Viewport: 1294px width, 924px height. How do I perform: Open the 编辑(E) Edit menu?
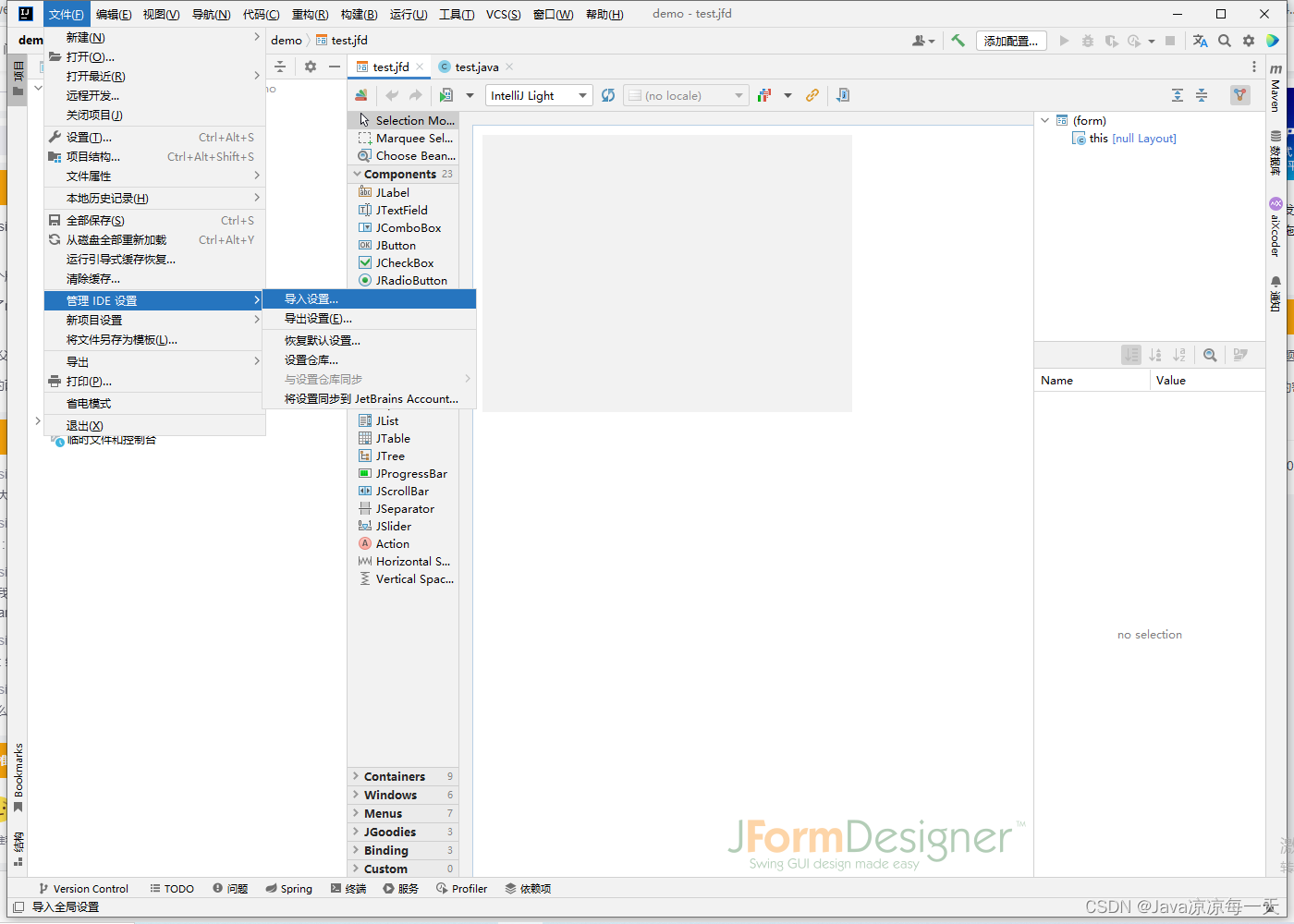point(114,14)
